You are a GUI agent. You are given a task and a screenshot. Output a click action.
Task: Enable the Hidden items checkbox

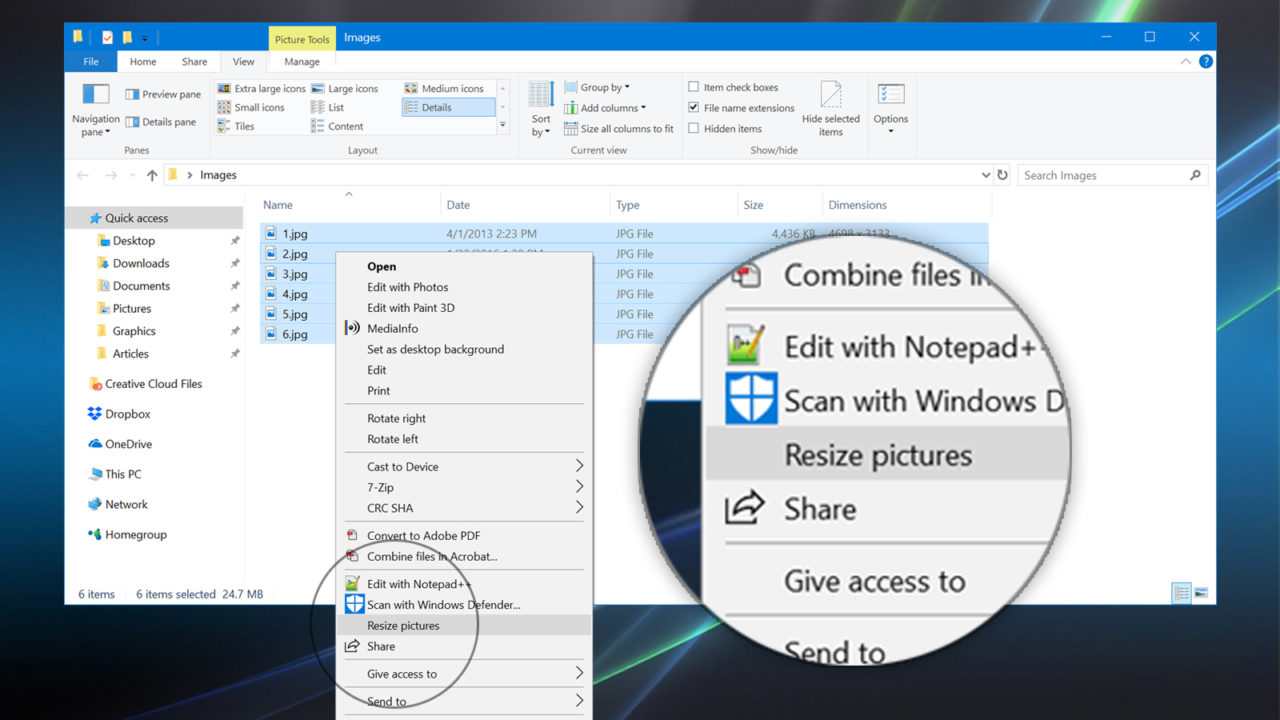coord(693,128)
